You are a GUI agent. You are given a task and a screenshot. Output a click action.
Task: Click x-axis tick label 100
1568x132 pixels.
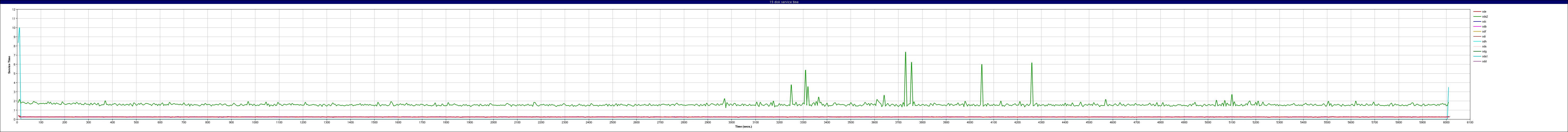(41, 122)
